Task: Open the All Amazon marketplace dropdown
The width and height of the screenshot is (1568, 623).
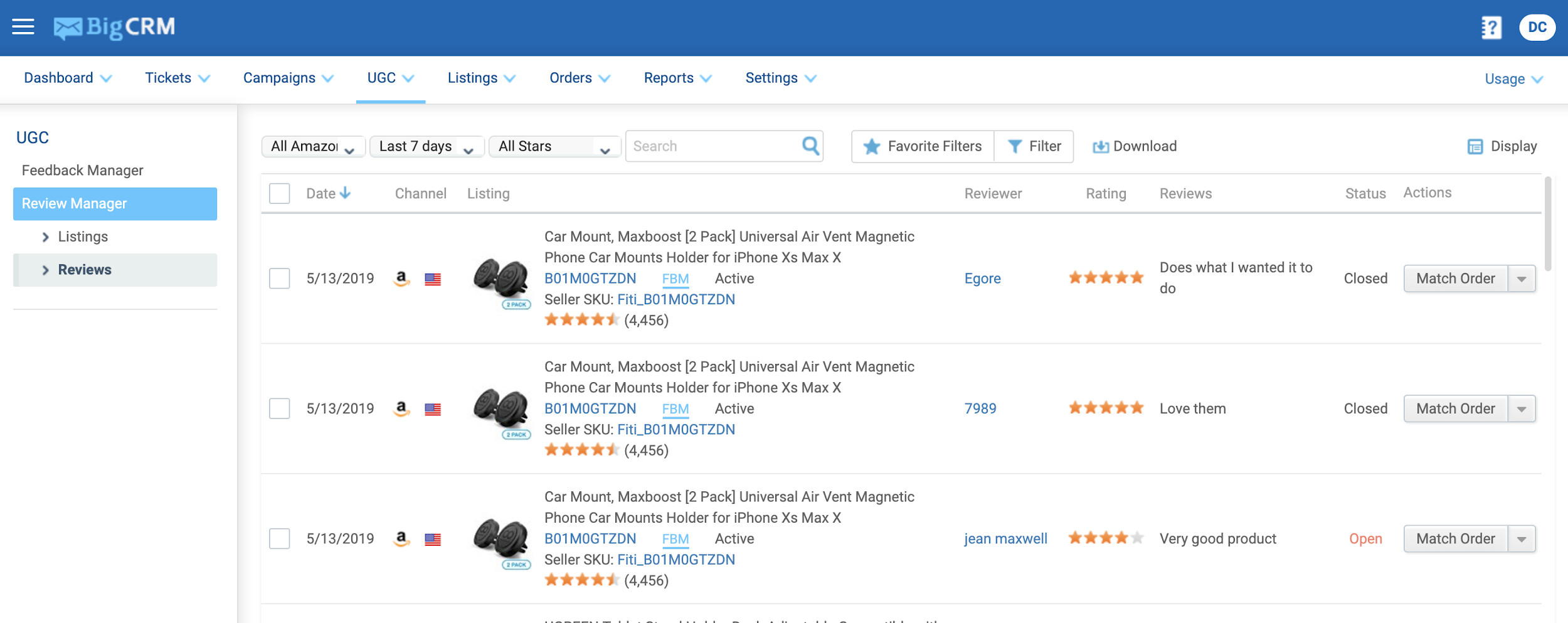Action: click(313, 147)
